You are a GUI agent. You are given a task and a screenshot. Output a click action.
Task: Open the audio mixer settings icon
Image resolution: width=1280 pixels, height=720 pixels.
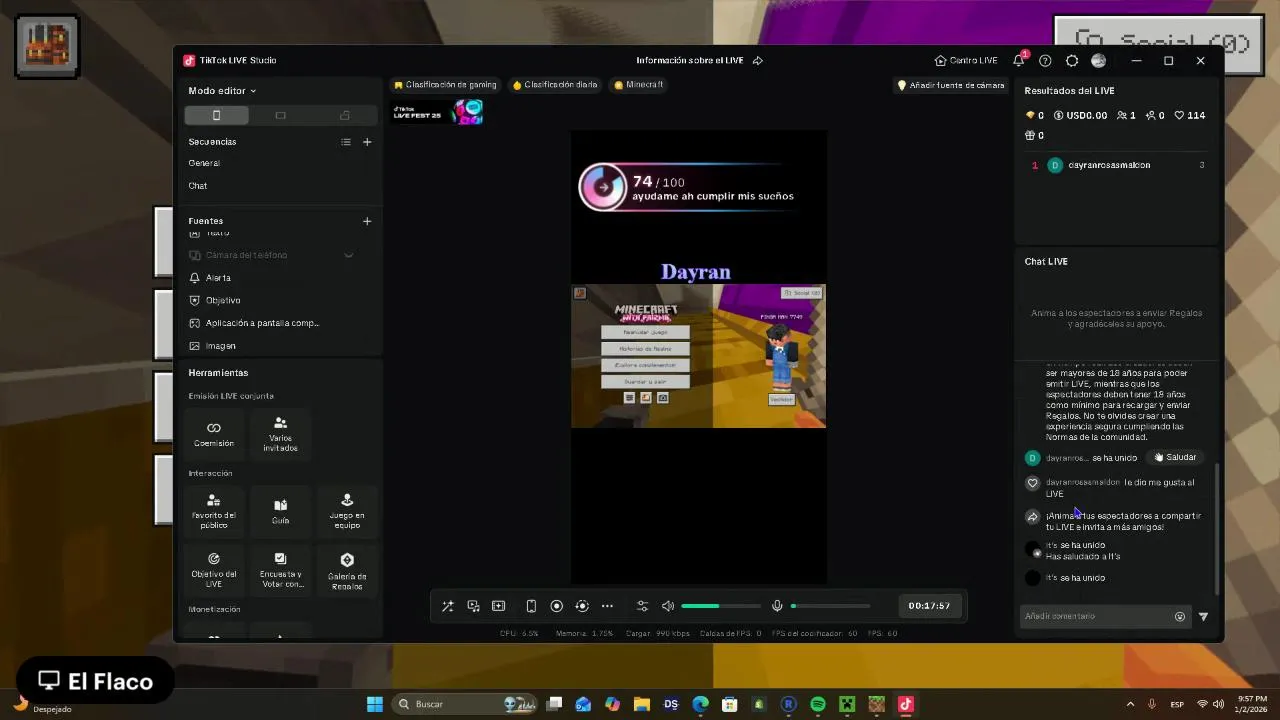[x=642, y=606]
